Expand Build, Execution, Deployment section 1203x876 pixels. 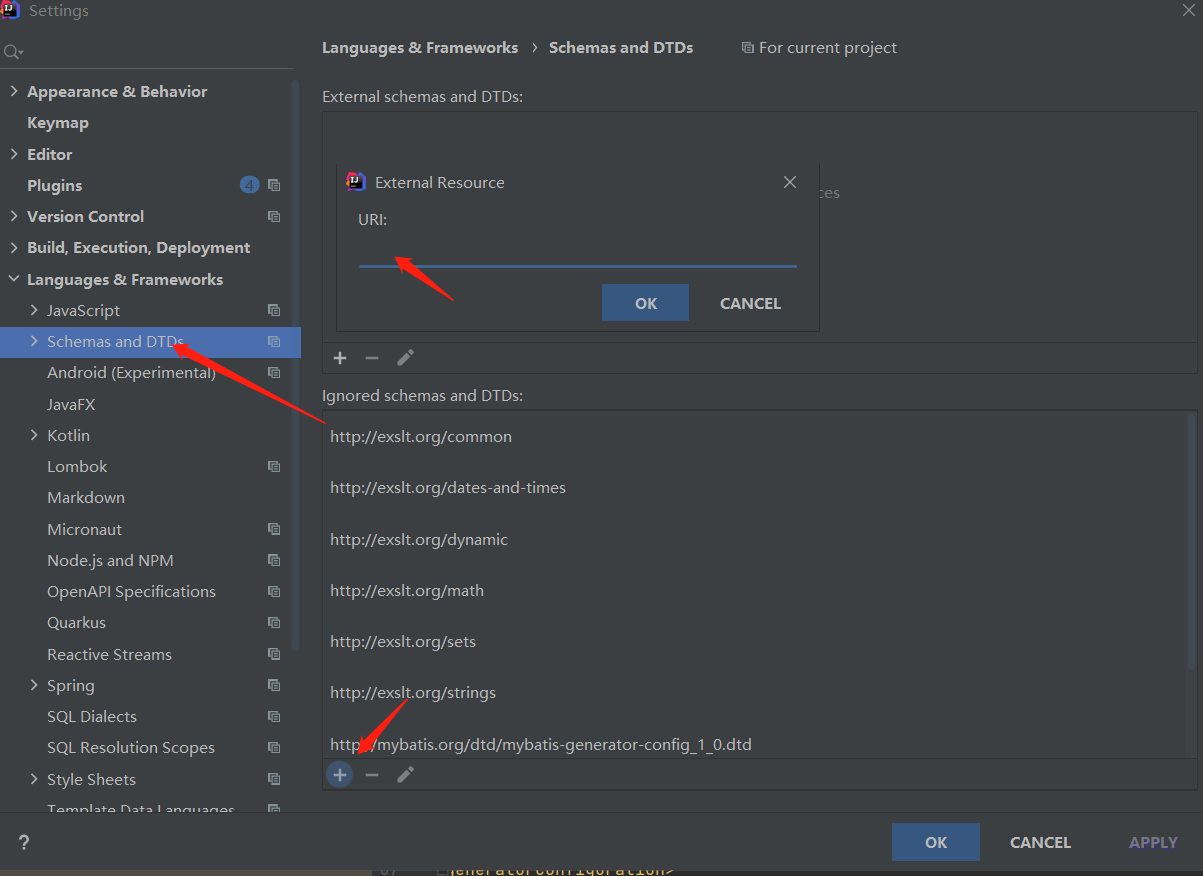(14, 248)
